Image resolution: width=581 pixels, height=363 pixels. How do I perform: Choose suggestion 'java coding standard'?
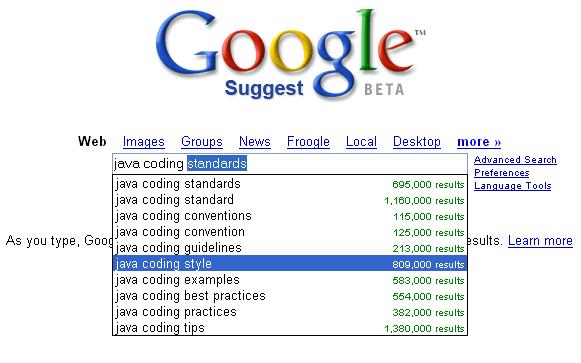[x=290, y=200]
